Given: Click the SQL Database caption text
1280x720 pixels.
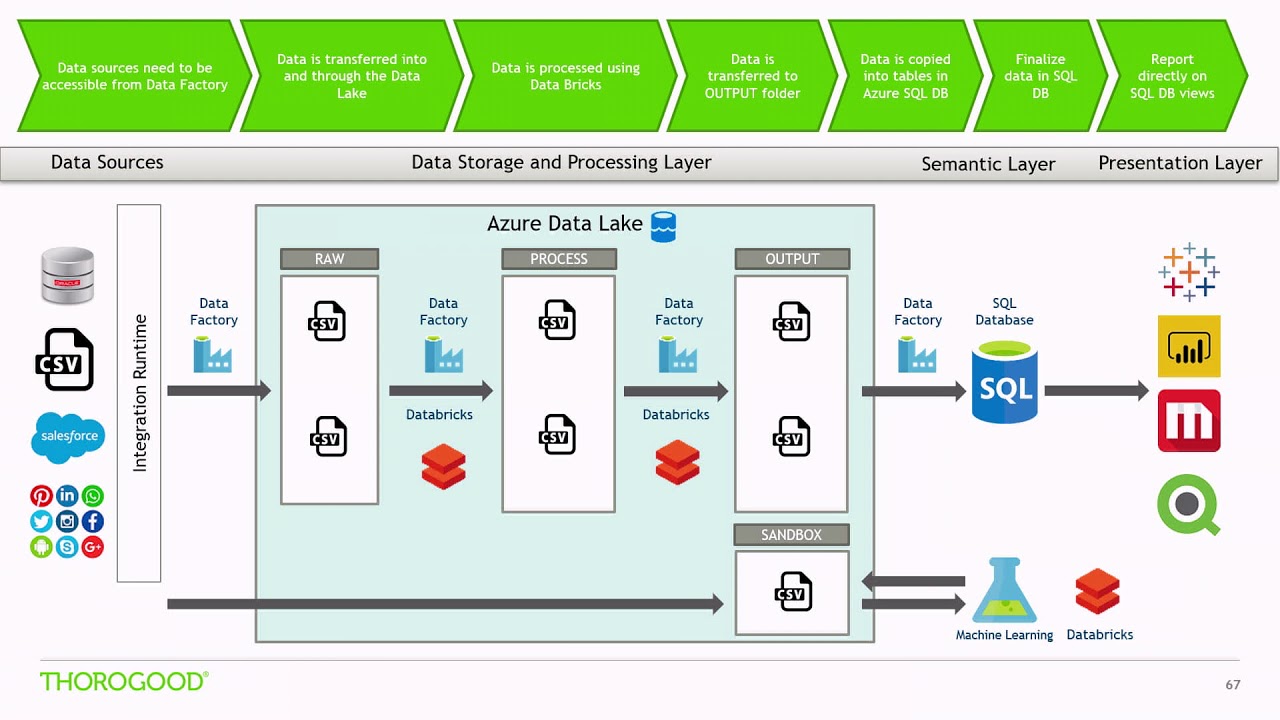Looking at the screenshot, I should pos(1004,311).
